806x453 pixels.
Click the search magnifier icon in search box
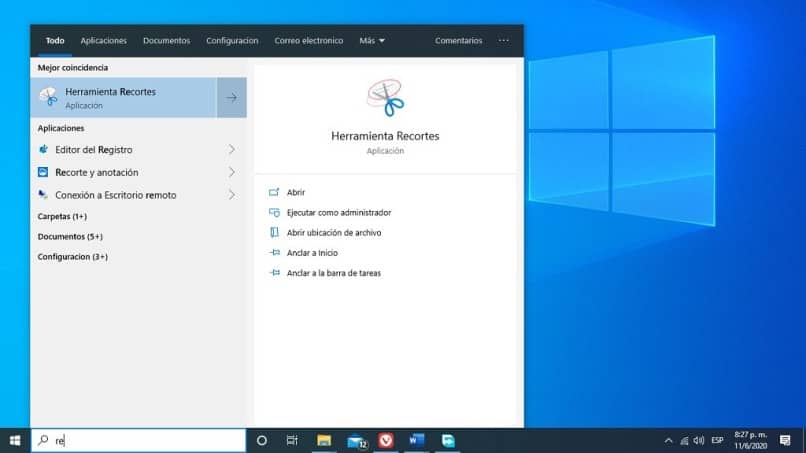[43, 440]
